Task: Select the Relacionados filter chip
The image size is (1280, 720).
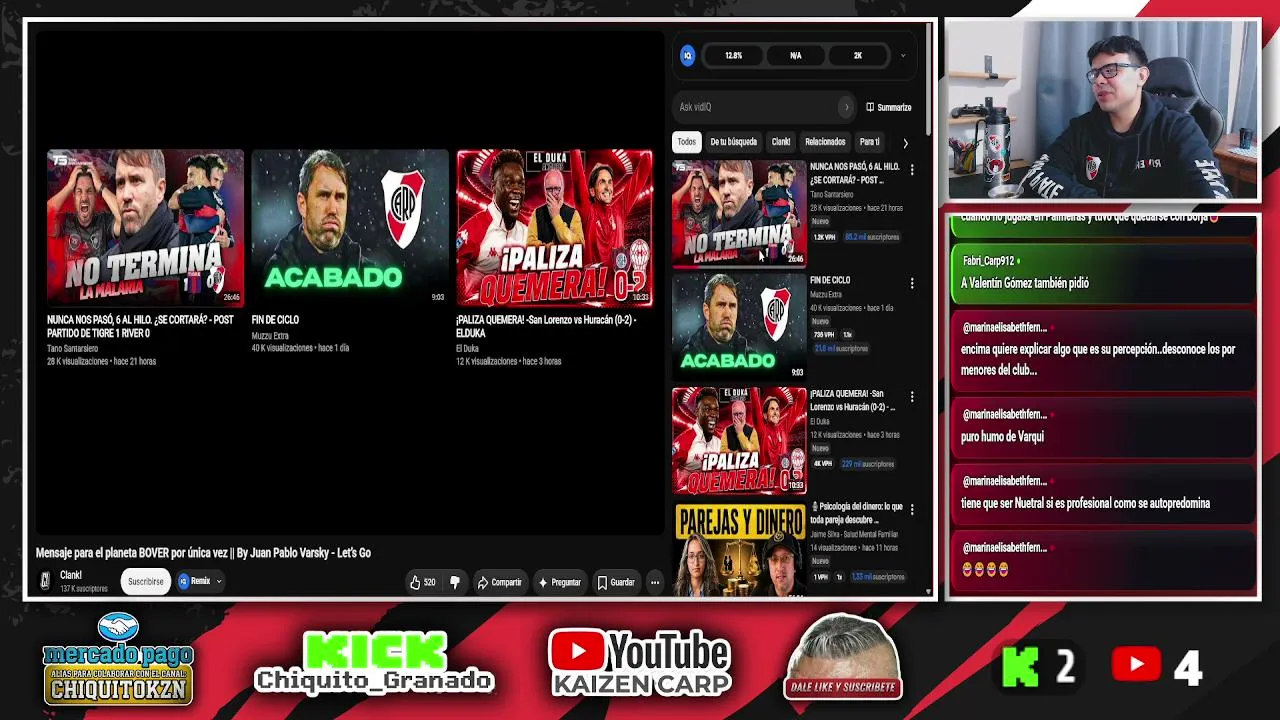Action: coord(825,142)
